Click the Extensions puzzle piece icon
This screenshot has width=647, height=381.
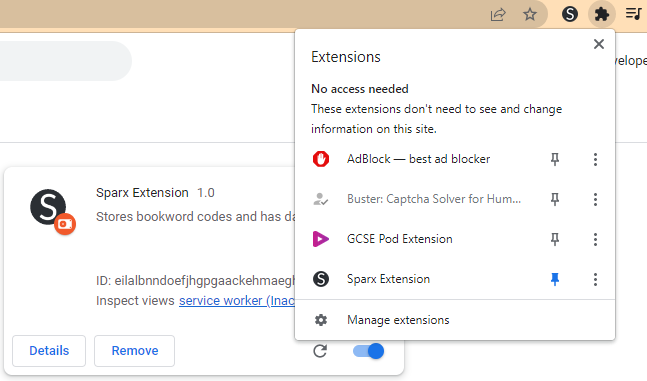coord(602,14)
